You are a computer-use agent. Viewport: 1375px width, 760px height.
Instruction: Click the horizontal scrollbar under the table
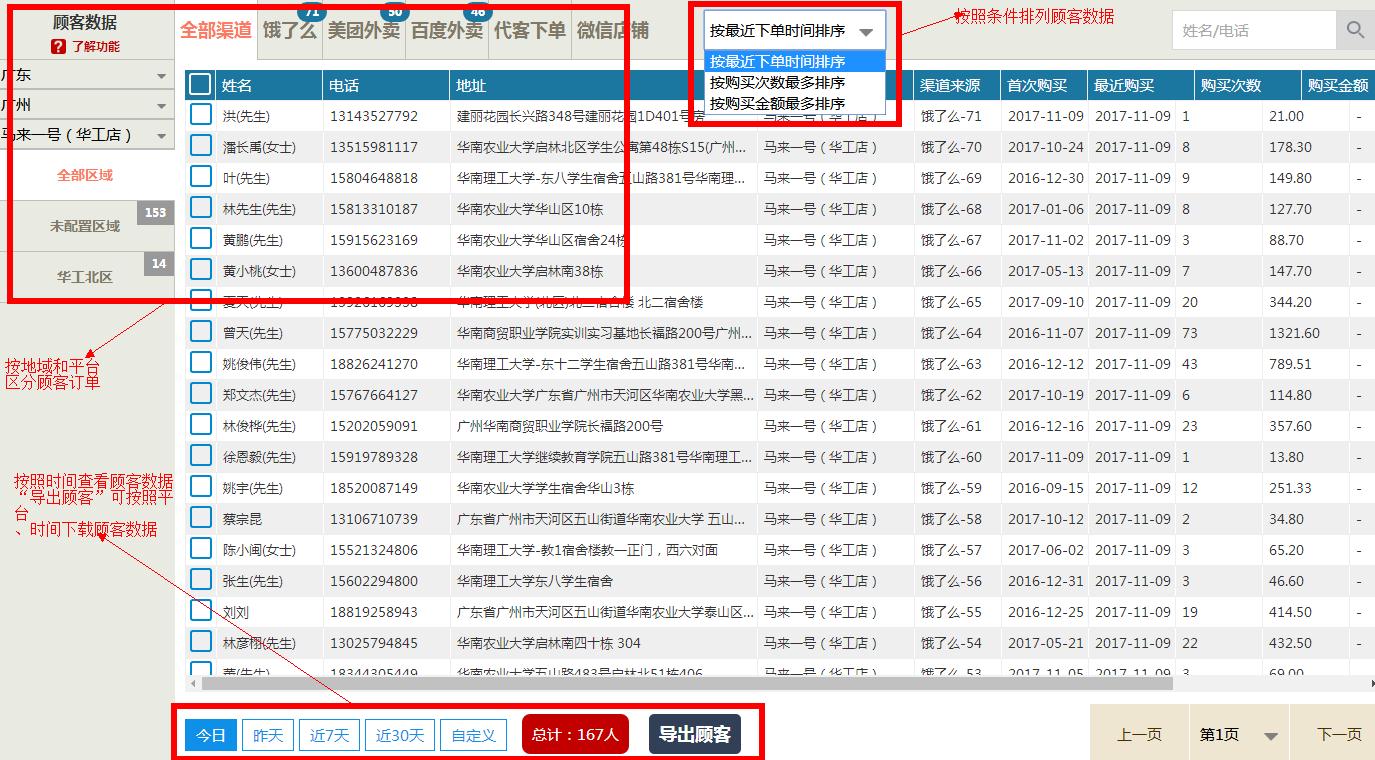coord(687,684)
